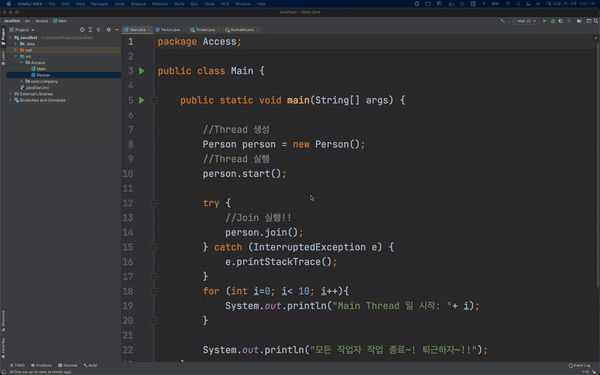Run the Main configuration with toolbar play button

pos(545,21)
